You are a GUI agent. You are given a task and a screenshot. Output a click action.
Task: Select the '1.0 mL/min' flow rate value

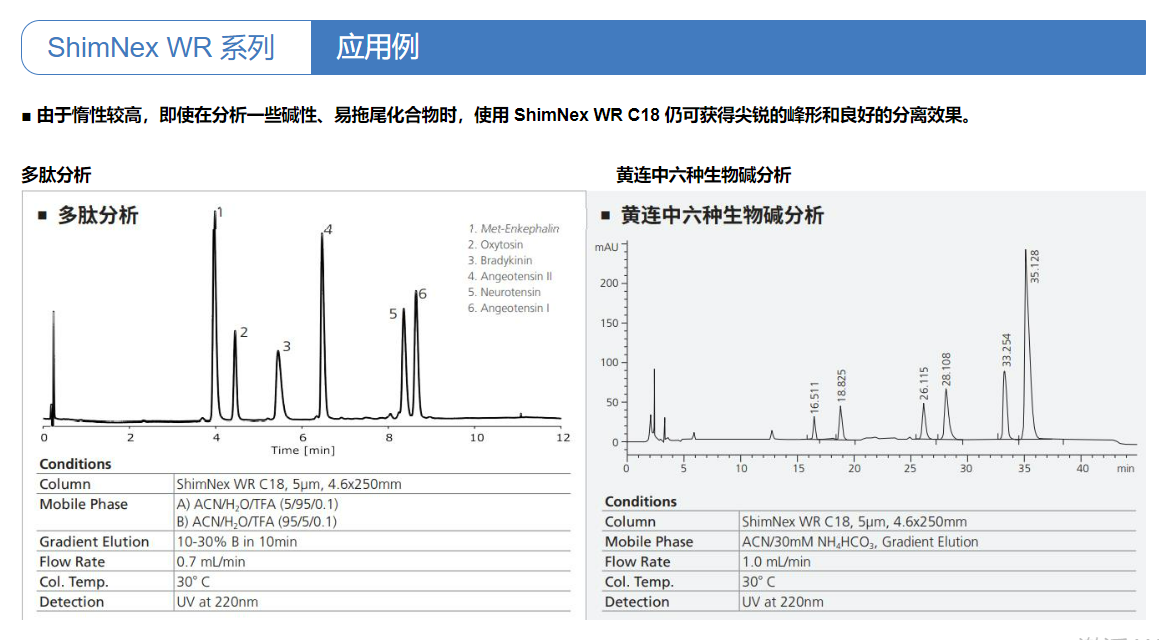[776, 562]
